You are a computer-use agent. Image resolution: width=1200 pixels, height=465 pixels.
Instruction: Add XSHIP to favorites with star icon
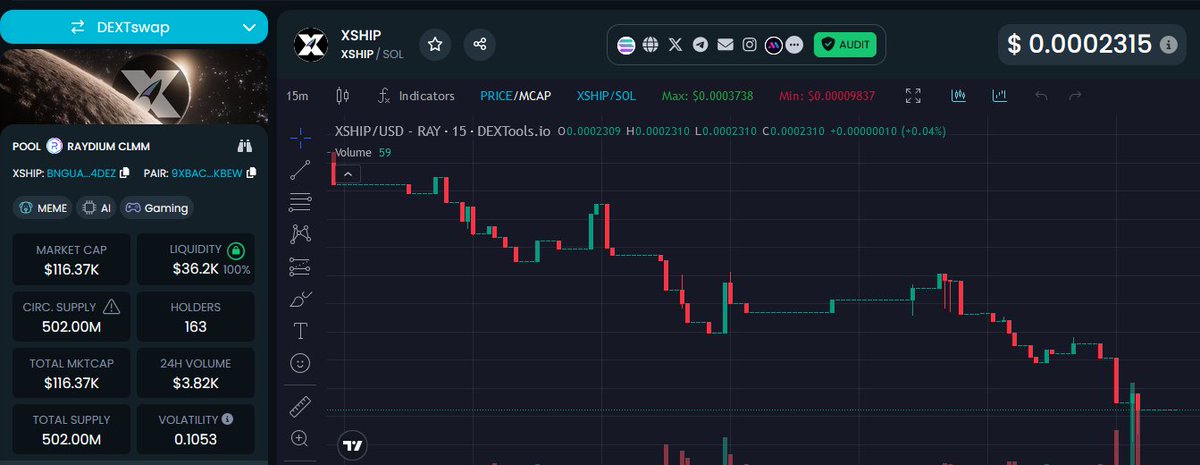435,44
